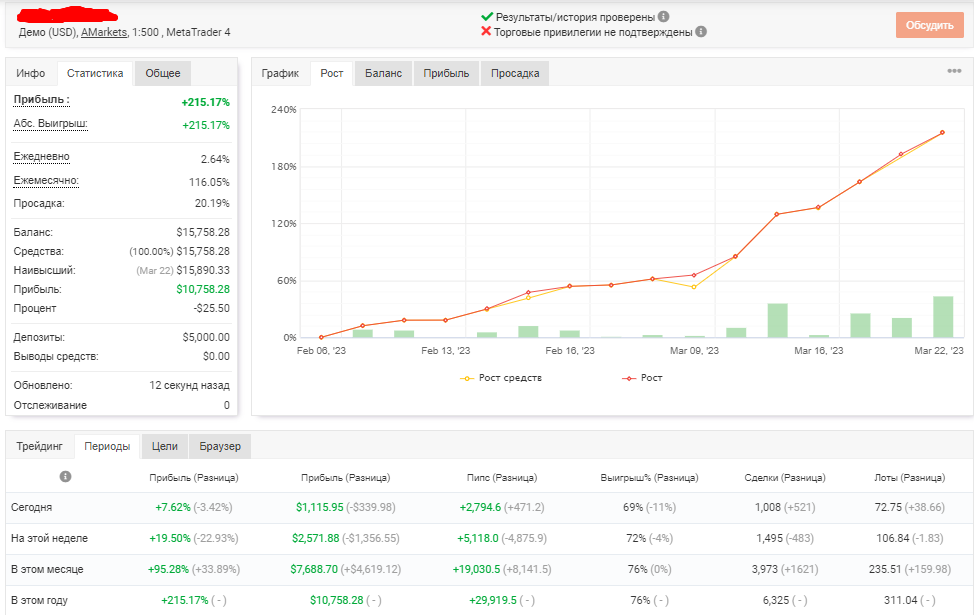Click the 'На этой неделе' row label
The image size is (974, 615).
50,539
